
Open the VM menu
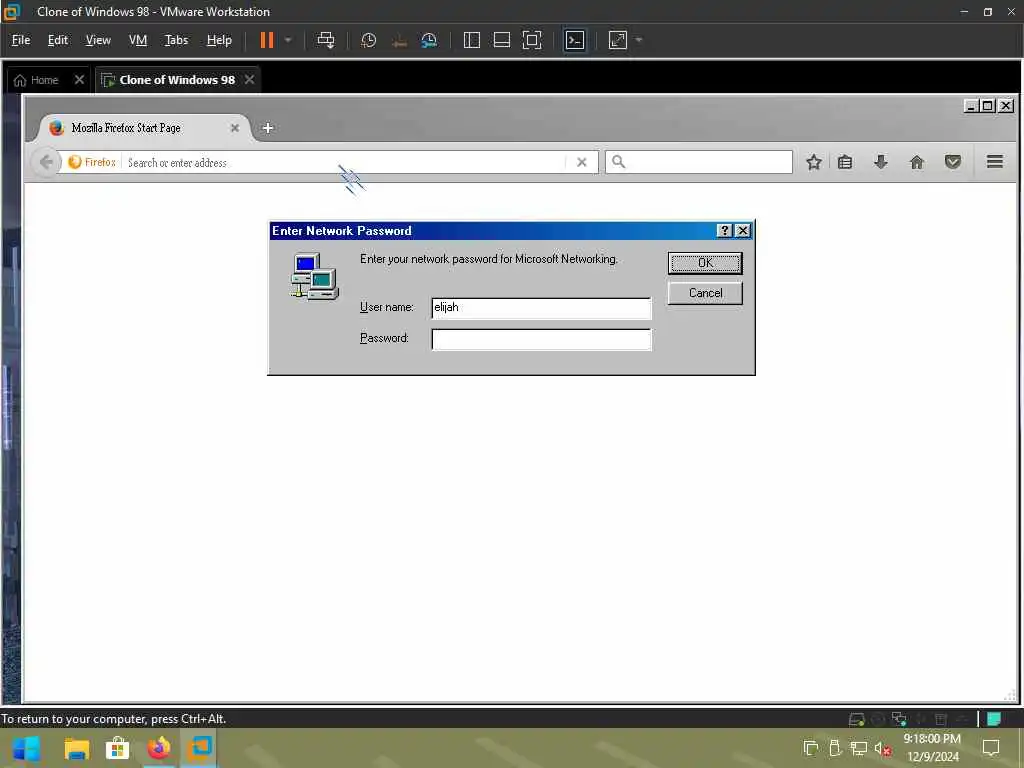138,40
